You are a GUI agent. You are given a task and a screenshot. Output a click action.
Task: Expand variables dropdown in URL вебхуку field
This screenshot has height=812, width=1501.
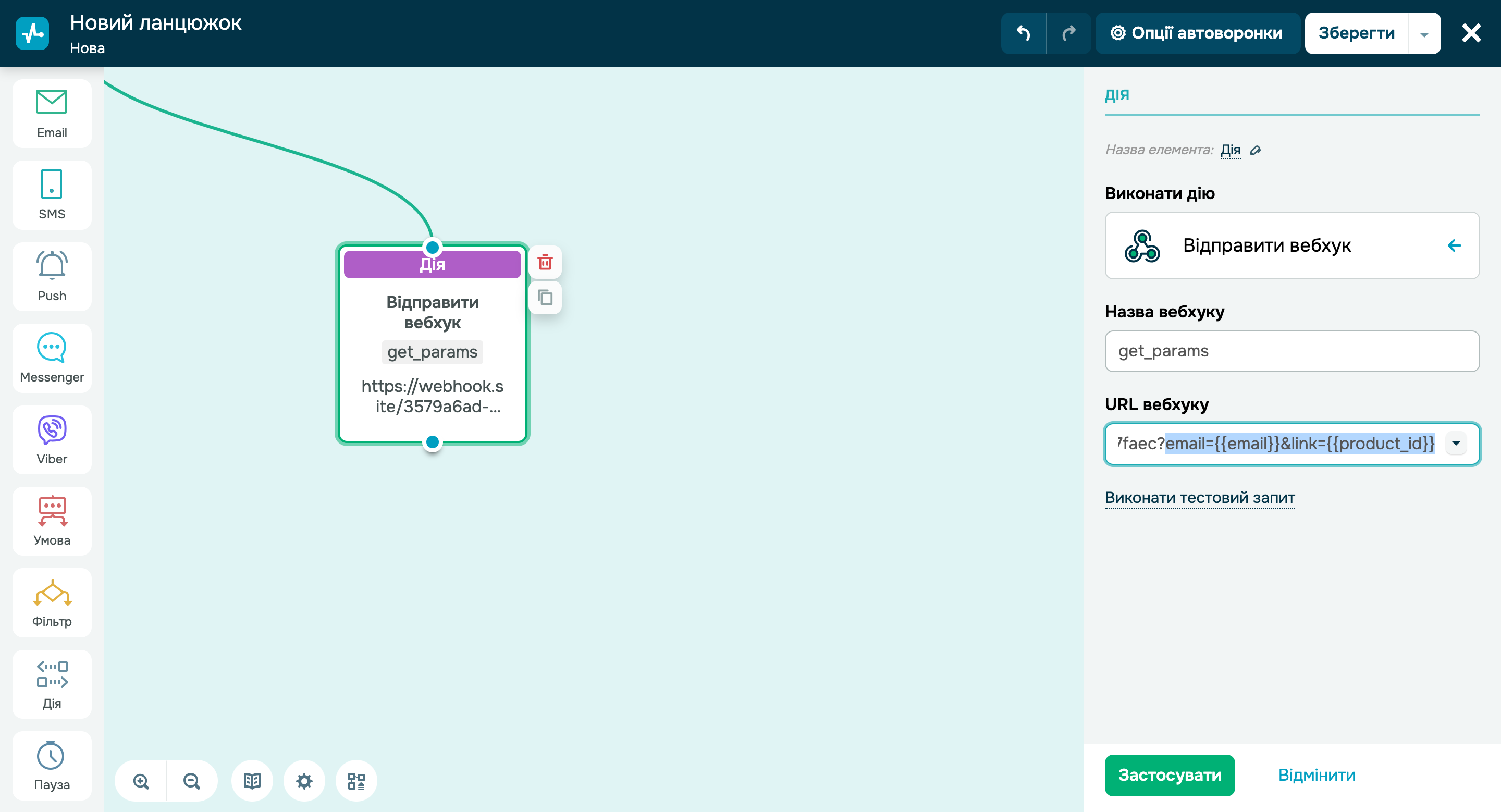1456,444
